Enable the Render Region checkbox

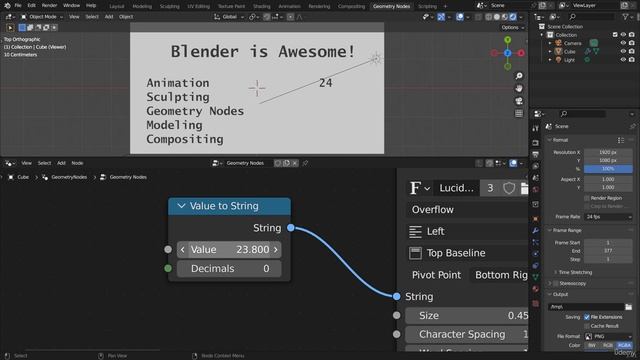[587, 198]
